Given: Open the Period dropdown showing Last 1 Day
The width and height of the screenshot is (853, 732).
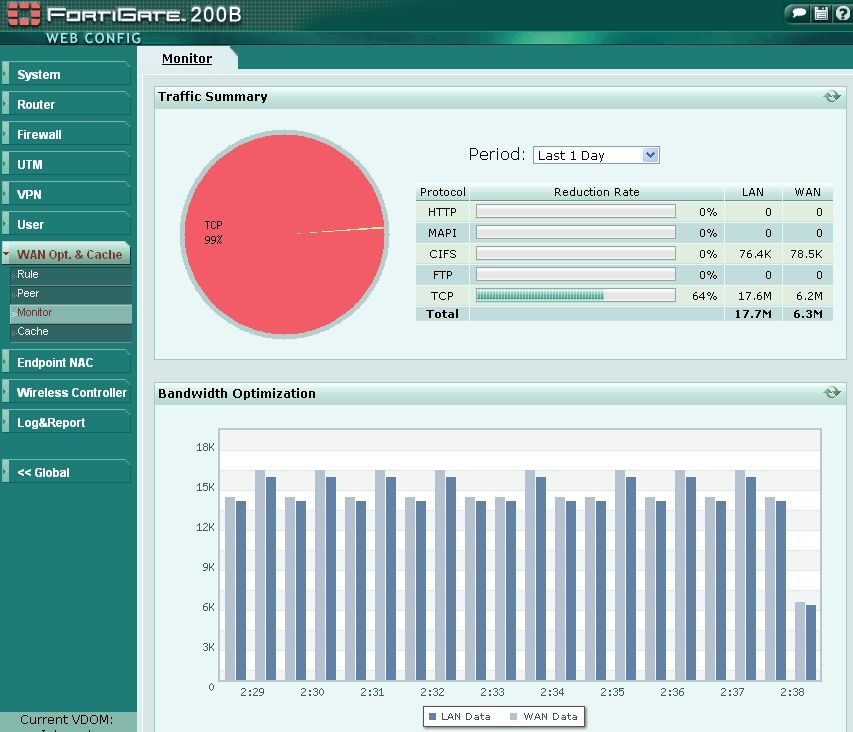Looking at the screenshot, I should tap(596, 155).
